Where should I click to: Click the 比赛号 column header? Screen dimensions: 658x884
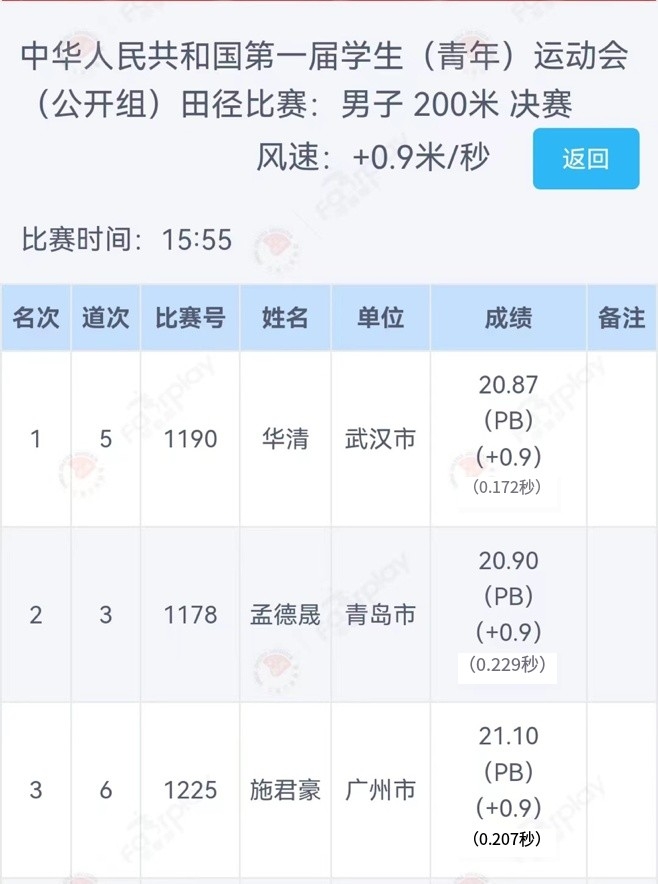point(190,317)
